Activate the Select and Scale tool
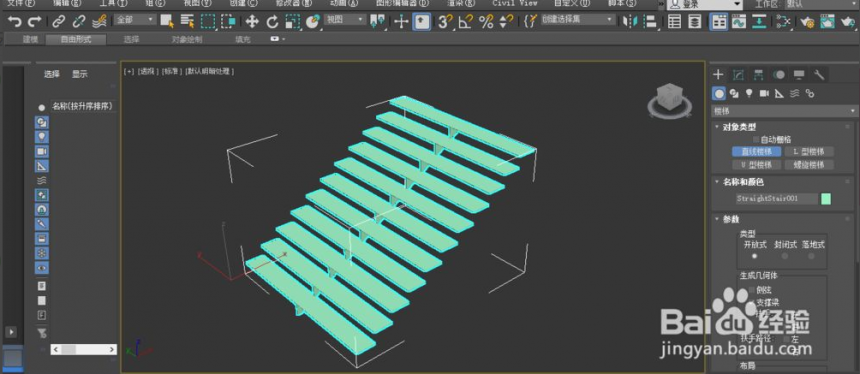860x374 pixels. pos(293,21)
